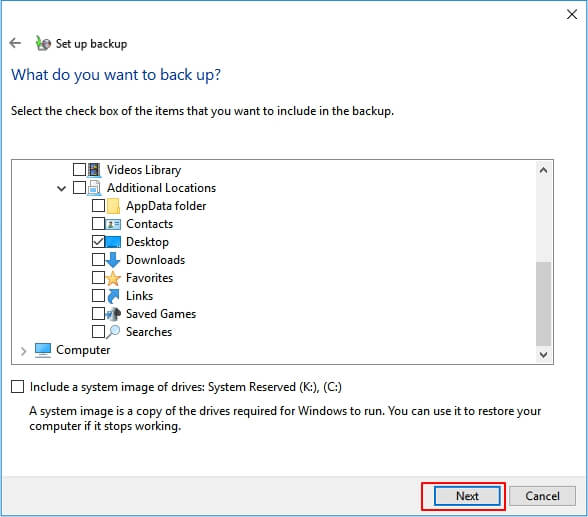Select the Downloads blue arrow icon
This screenshot has height=517, width=588.
pos(113,259)
